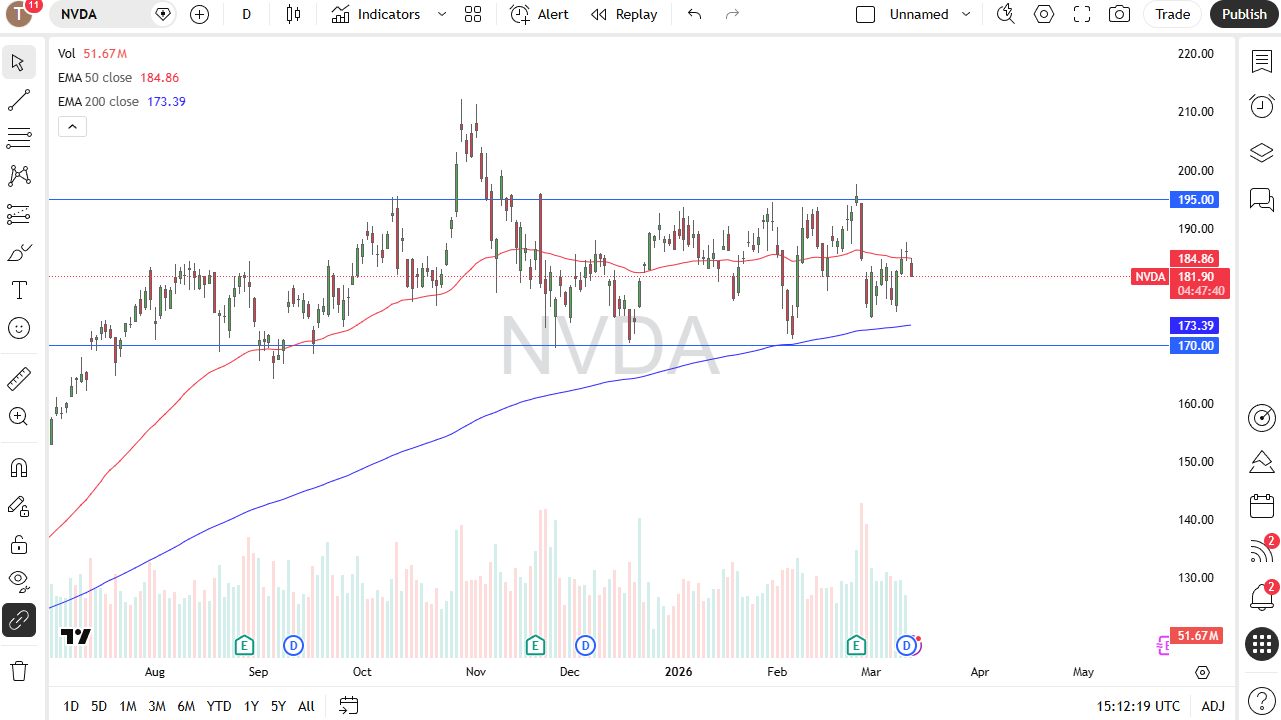Open chart settings with the gear icon
Image resolution: width=1281 pixels, height=720 pixels.
pyautogui.click(x=1043, y=14)
